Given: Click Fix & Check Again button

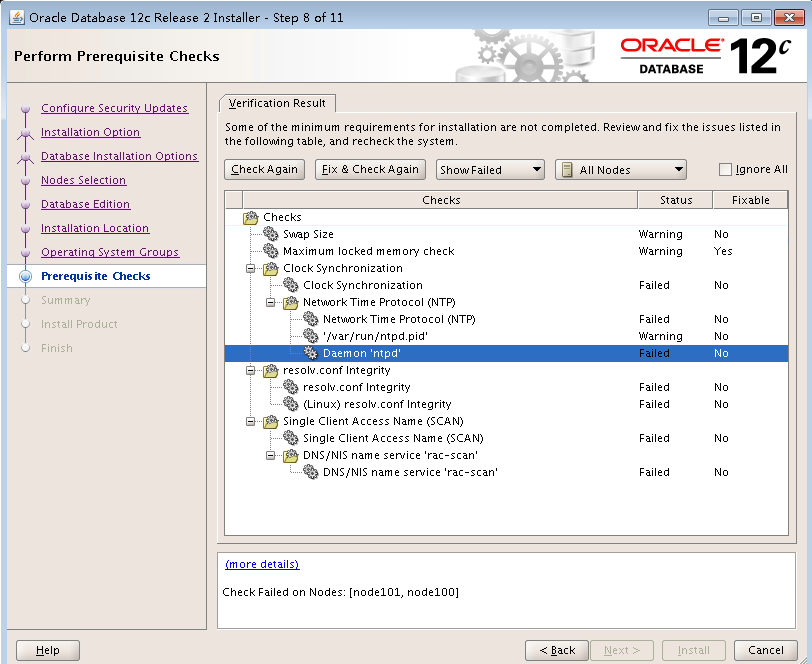Looking at the screenshot, I should pos(370,169).
